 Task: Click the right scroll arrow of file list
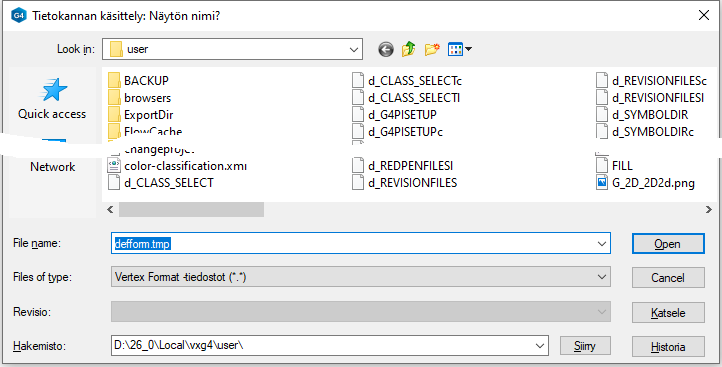[708, 210]
